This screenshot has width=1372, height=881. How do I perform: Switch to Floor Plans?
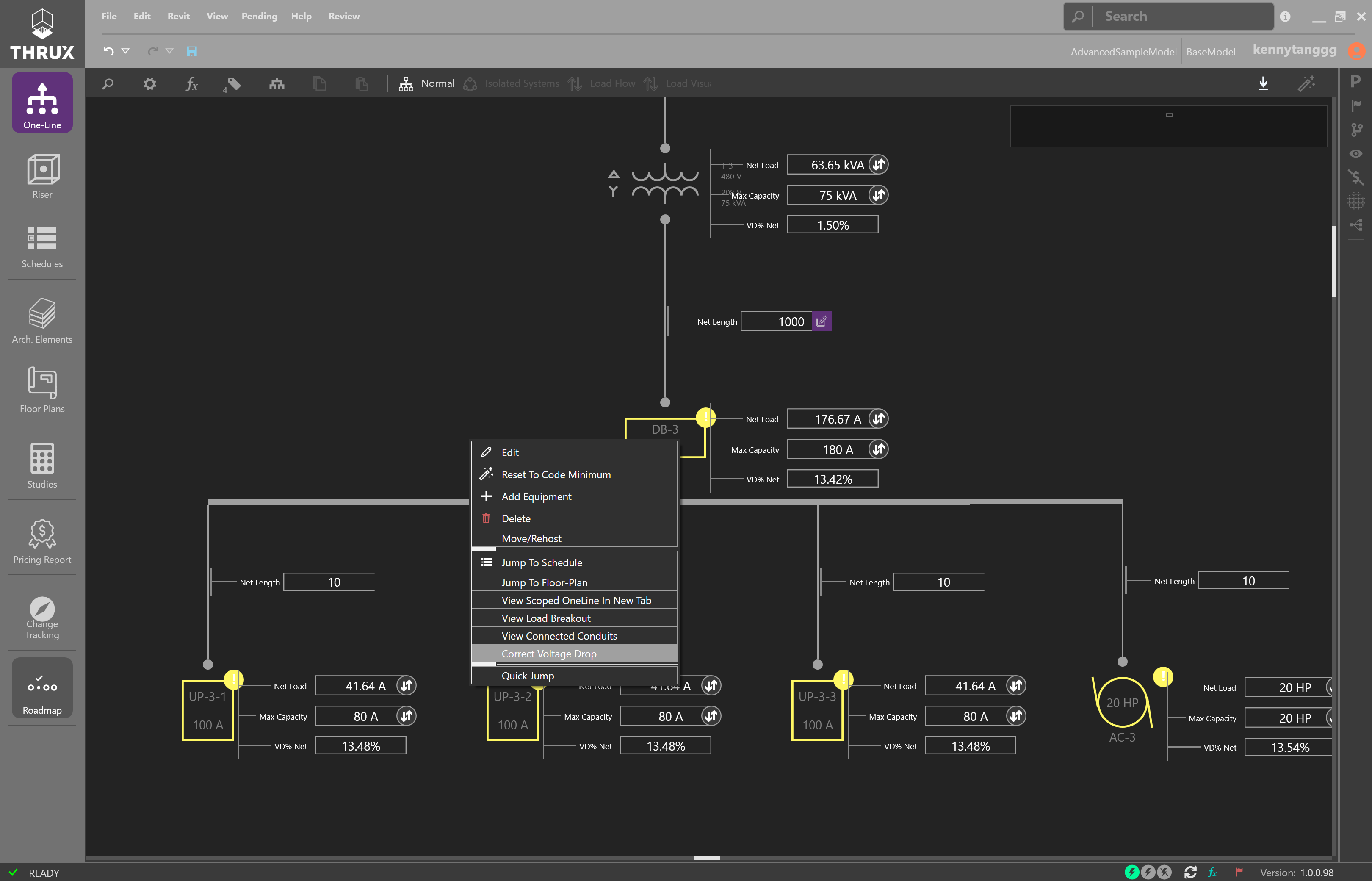[42, 390]
